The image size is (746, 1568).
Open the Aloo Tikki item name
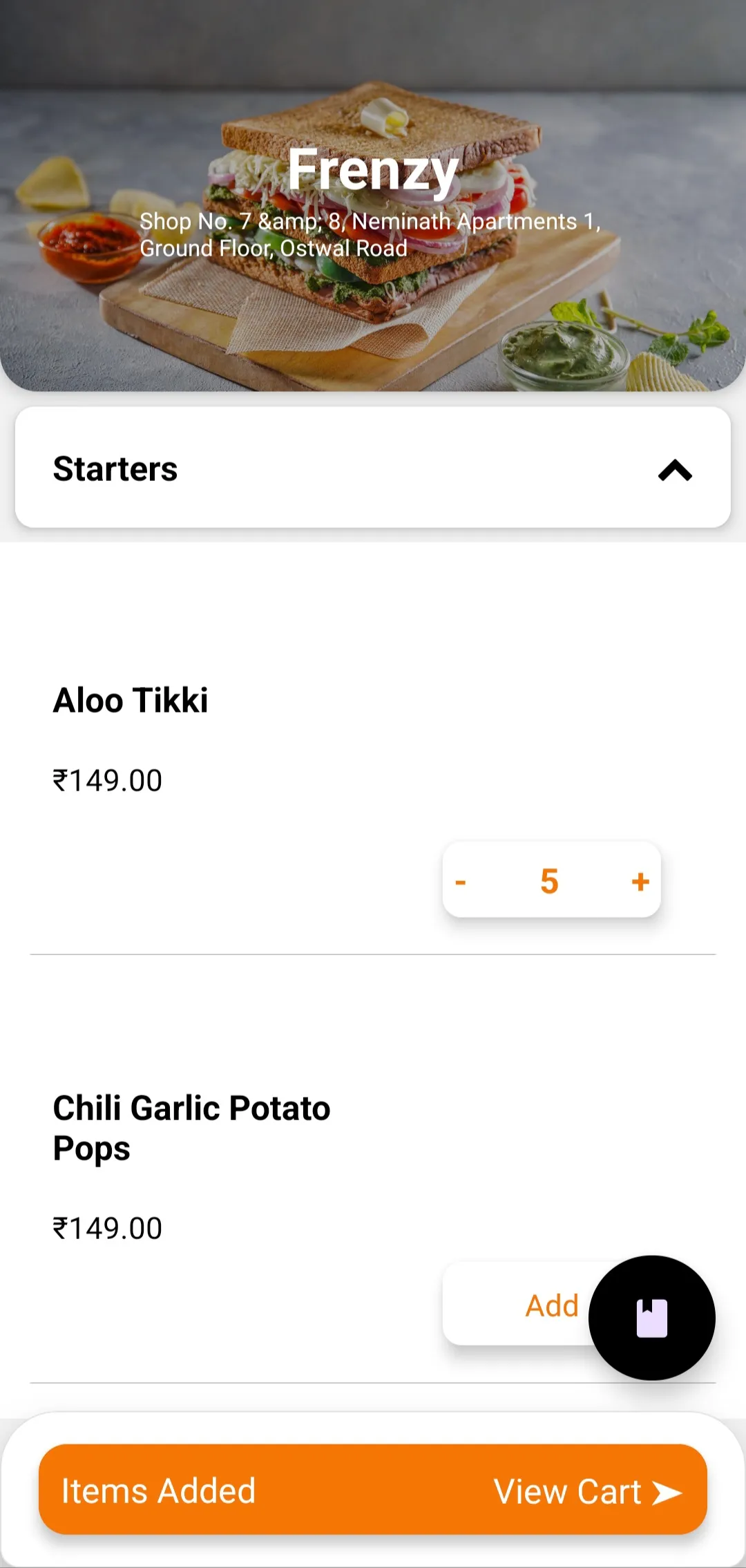coord(131,700)
